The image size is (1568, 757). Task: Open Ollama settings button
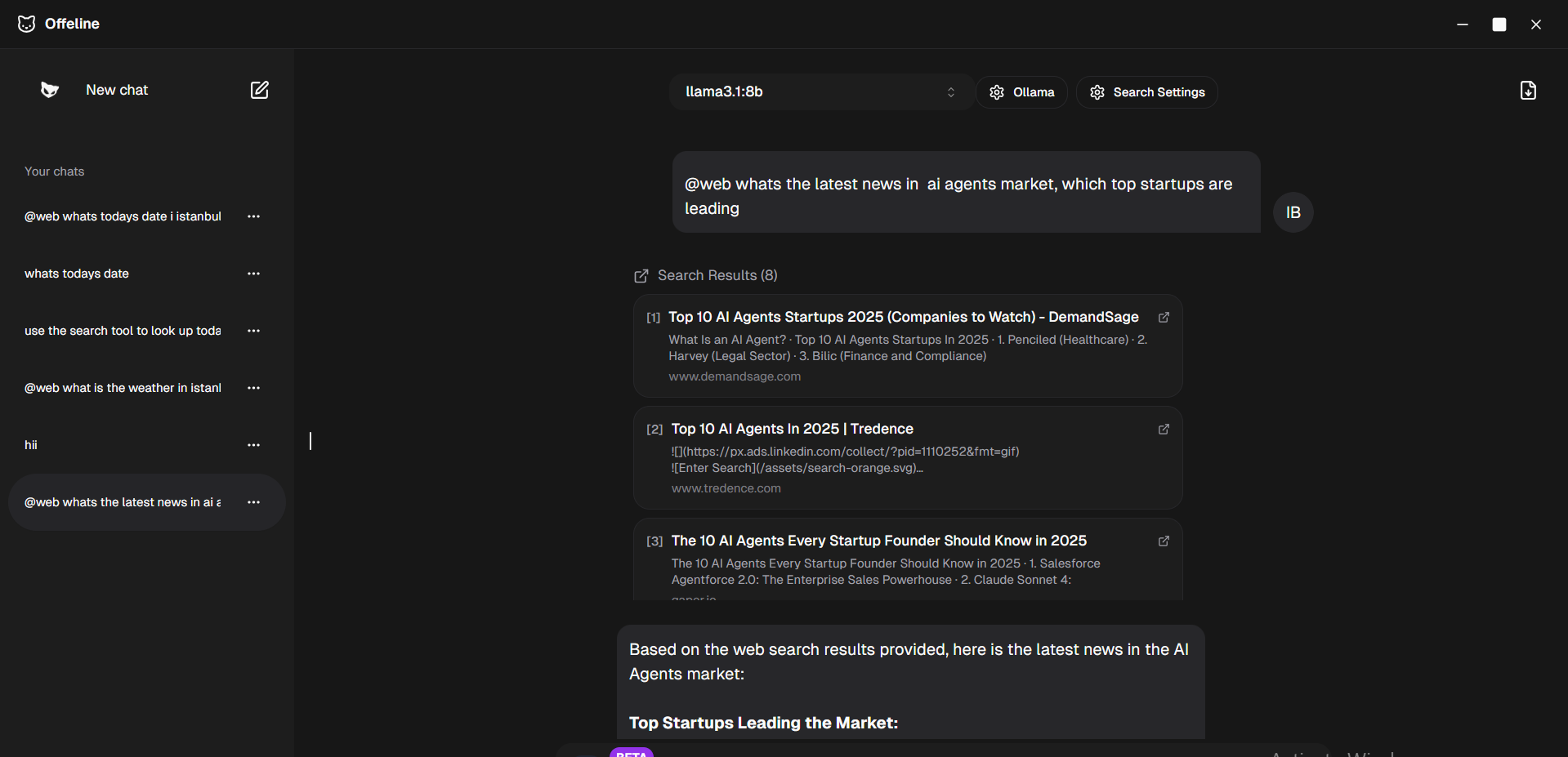(x=1021, y=92)
